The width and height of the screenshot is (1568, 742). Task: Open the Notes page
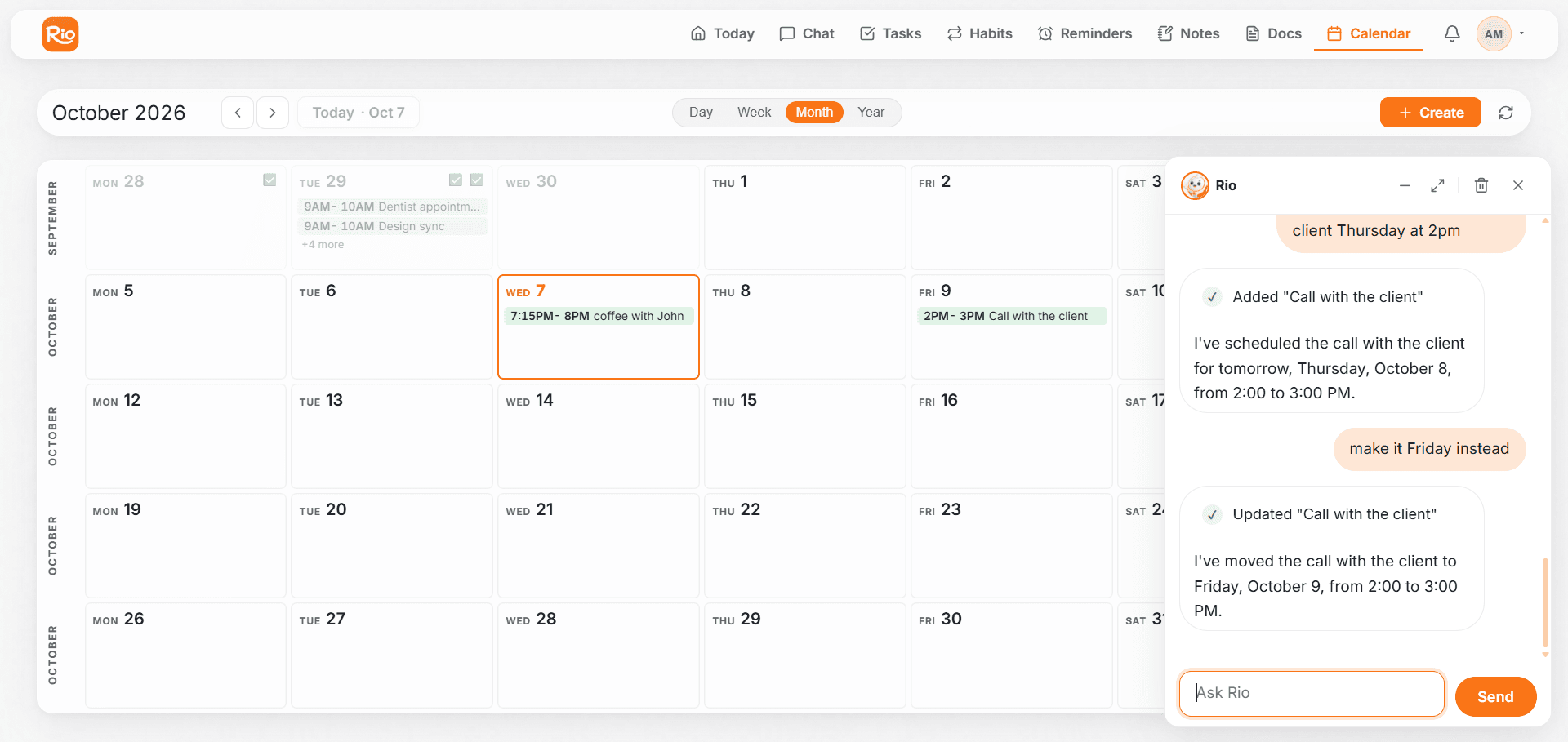click(1188, 33)
